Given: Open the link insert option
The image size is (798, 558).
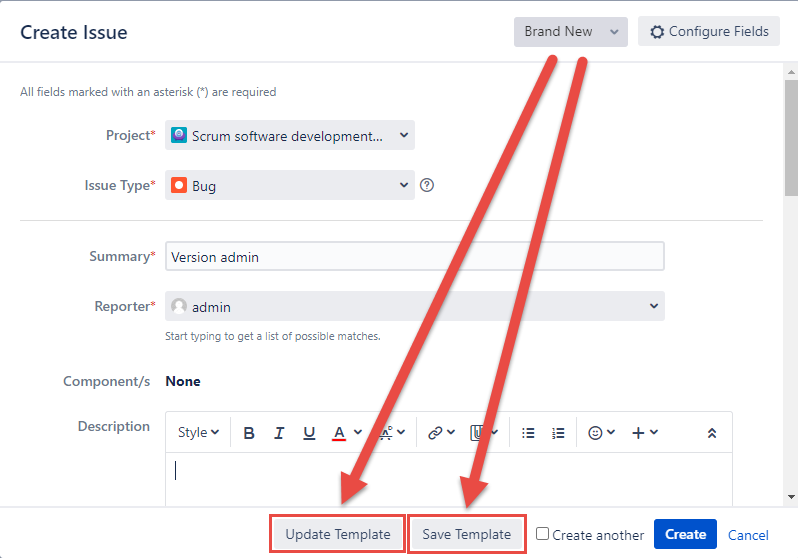Looking at the screenshot, I should [x=441, y=433].
